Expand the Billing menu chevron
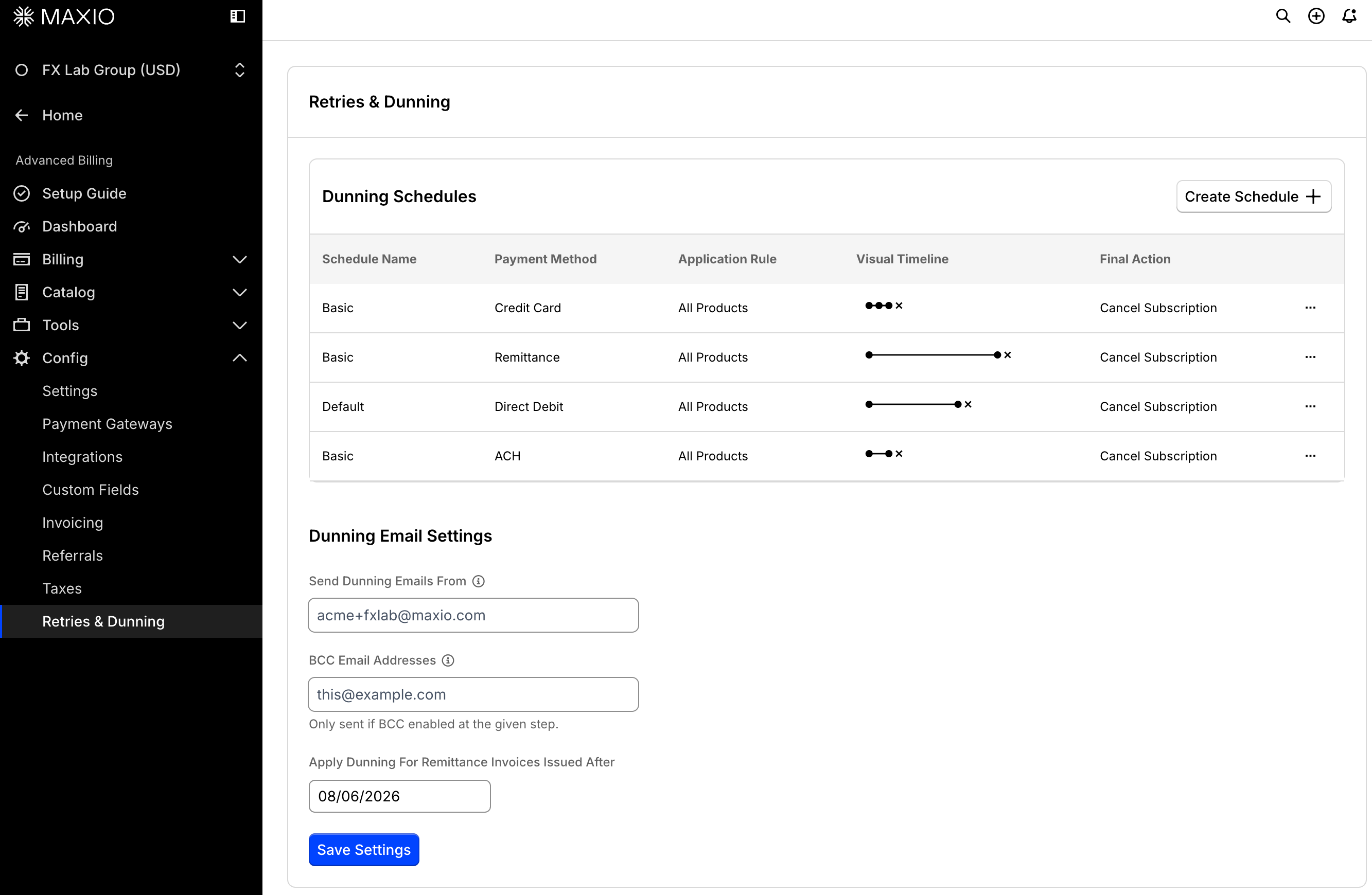The width and height of the screenshot is (1372, 895). (240, 259)
